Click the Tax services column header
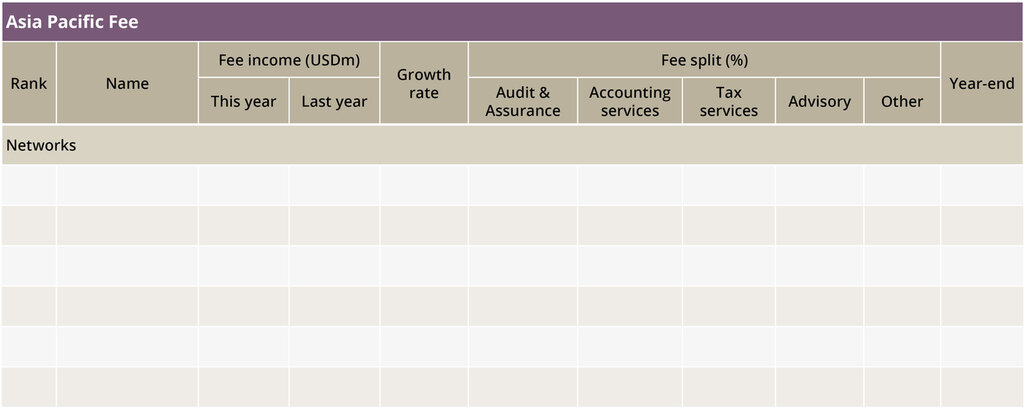Viewport: 1024px width, 408px height. [728, 101]
